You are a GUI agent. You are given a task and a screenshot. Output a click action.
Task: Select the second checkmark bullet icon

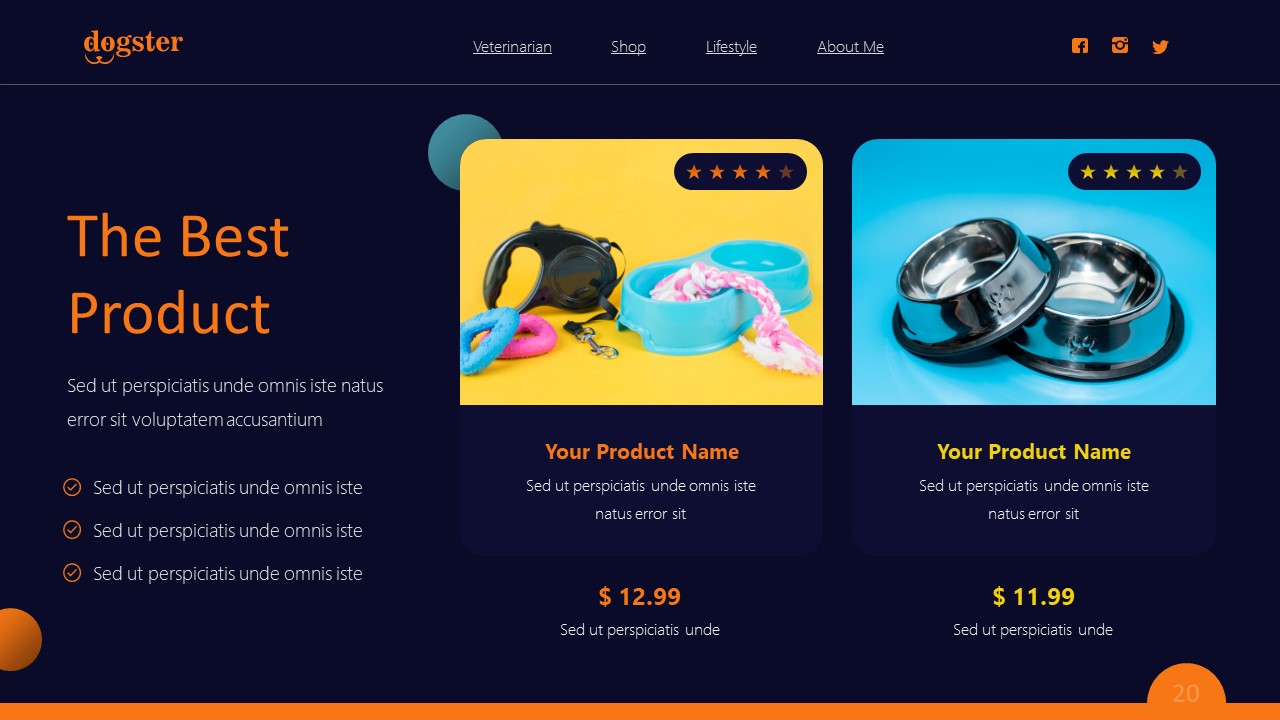72,530
